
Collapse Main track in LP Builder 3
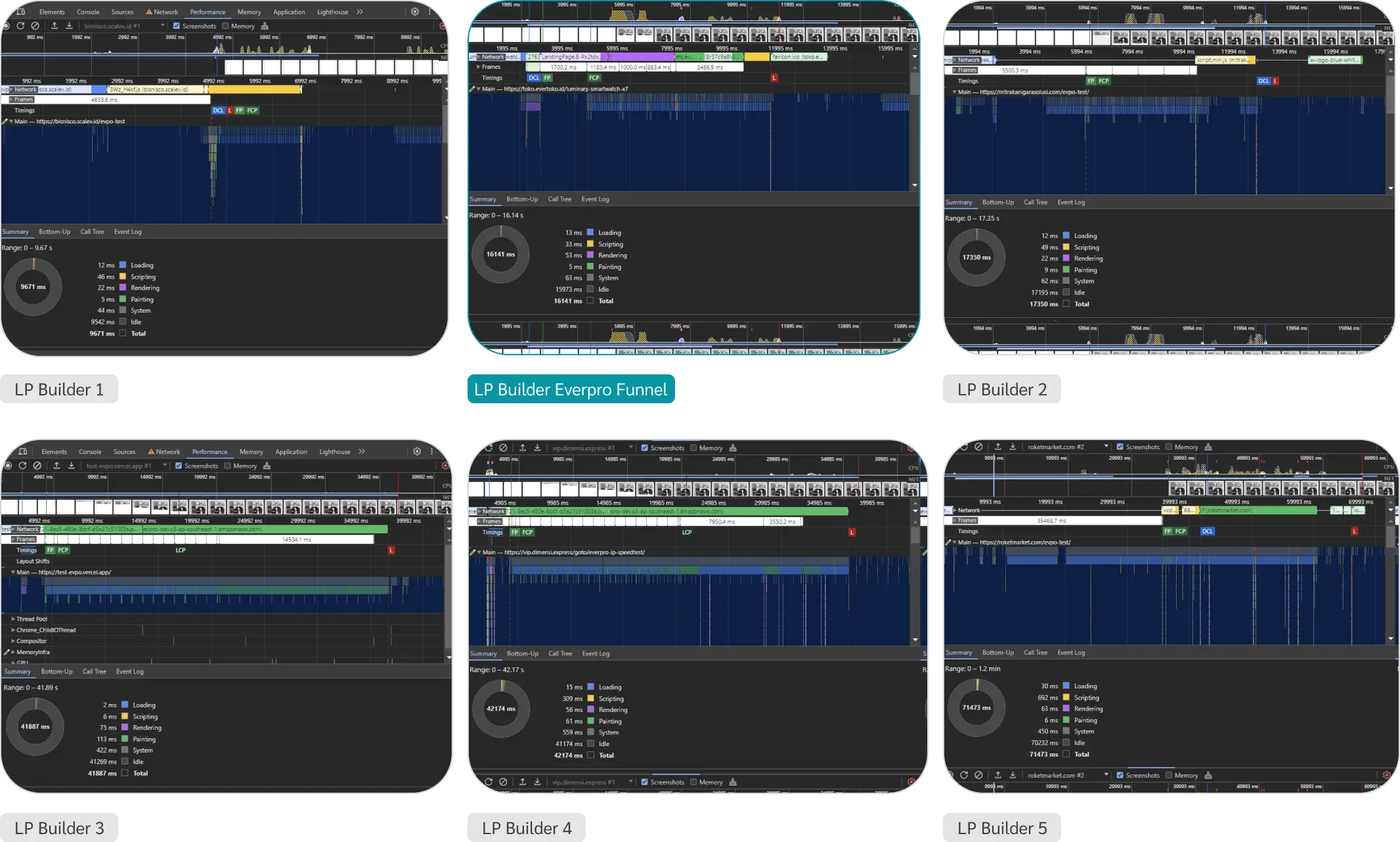click(13, 572)
